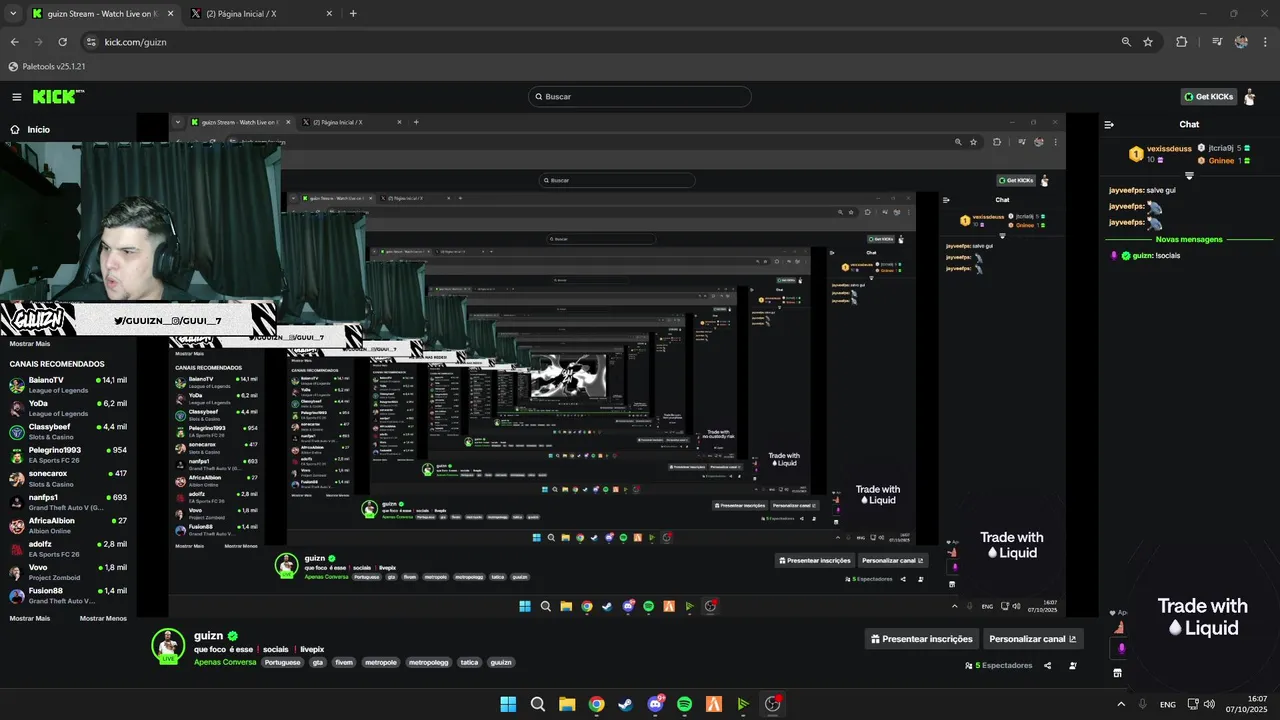View site information icon in address bar
Screen dimensions: 1280x720
[x=91, y=42]
